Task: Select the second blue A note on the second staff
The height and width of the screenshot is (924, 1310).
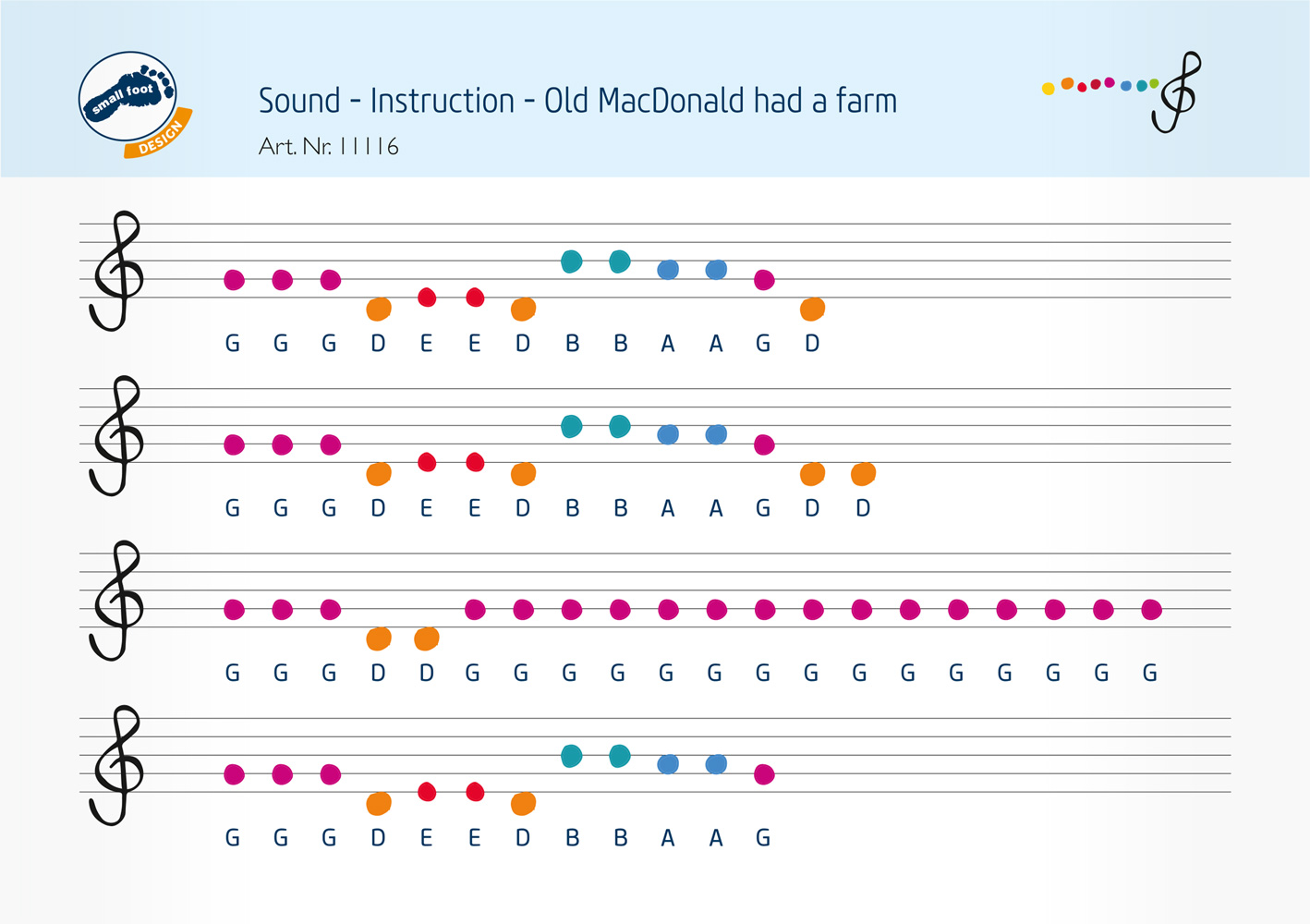Action: (716, 434)
